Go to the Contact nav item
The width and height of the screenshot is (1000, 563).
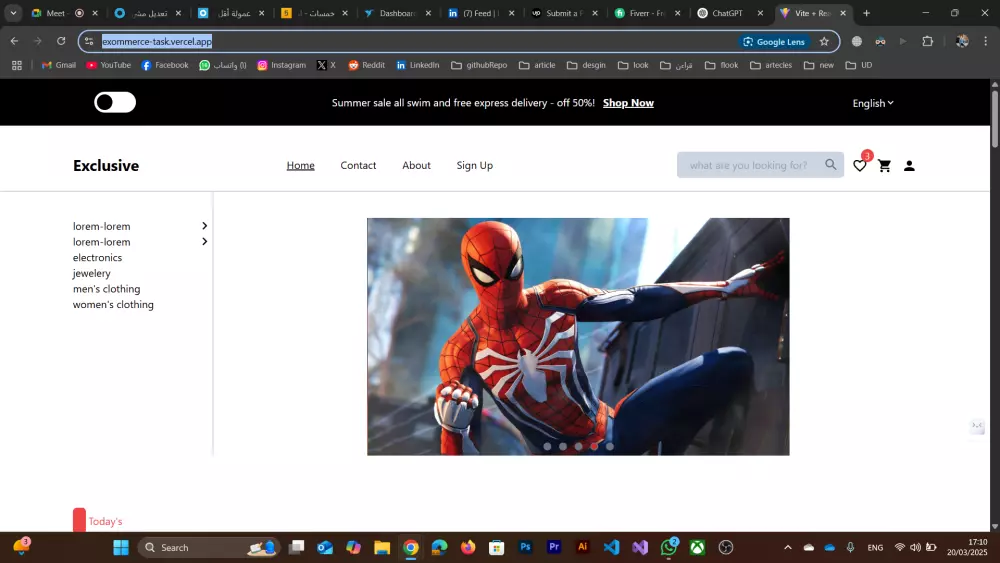click(x=358, y=165)
